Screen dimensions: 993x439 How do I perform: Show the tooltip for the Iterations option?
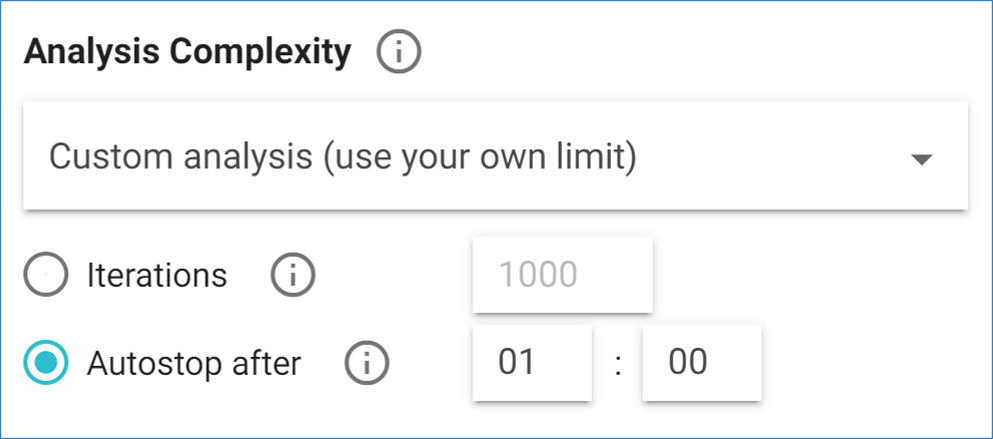tap(293, 275)
